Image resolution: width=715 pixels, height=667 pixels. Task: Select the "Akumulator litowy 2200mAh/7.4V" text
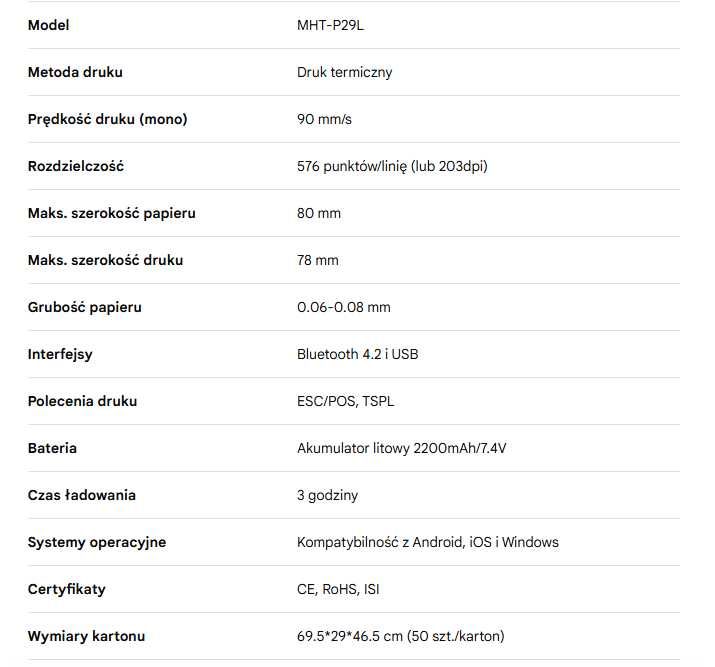coord(401,448)
